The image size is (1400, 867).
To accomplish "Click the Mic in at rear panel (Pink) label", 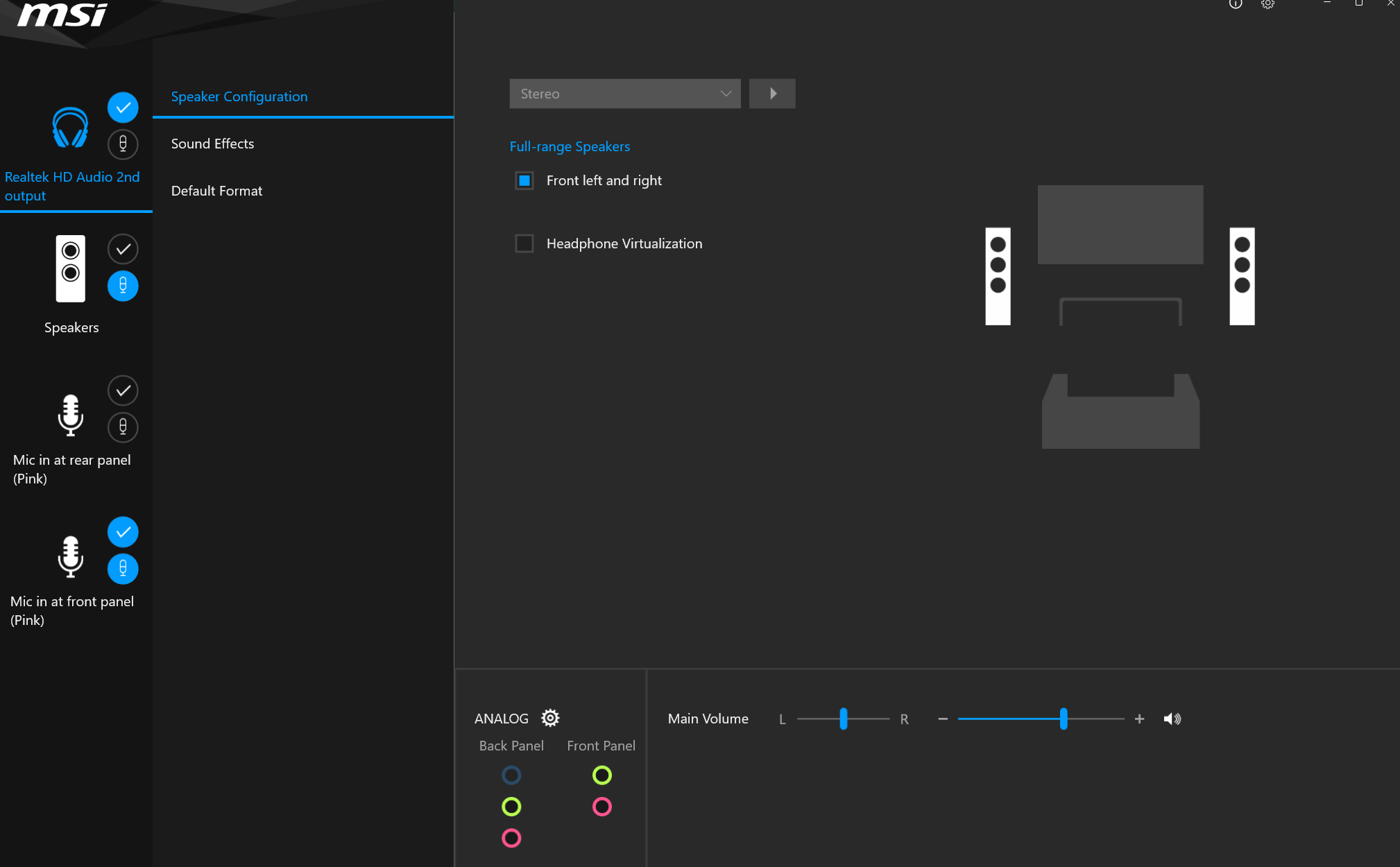I will [x=72, y=469].
